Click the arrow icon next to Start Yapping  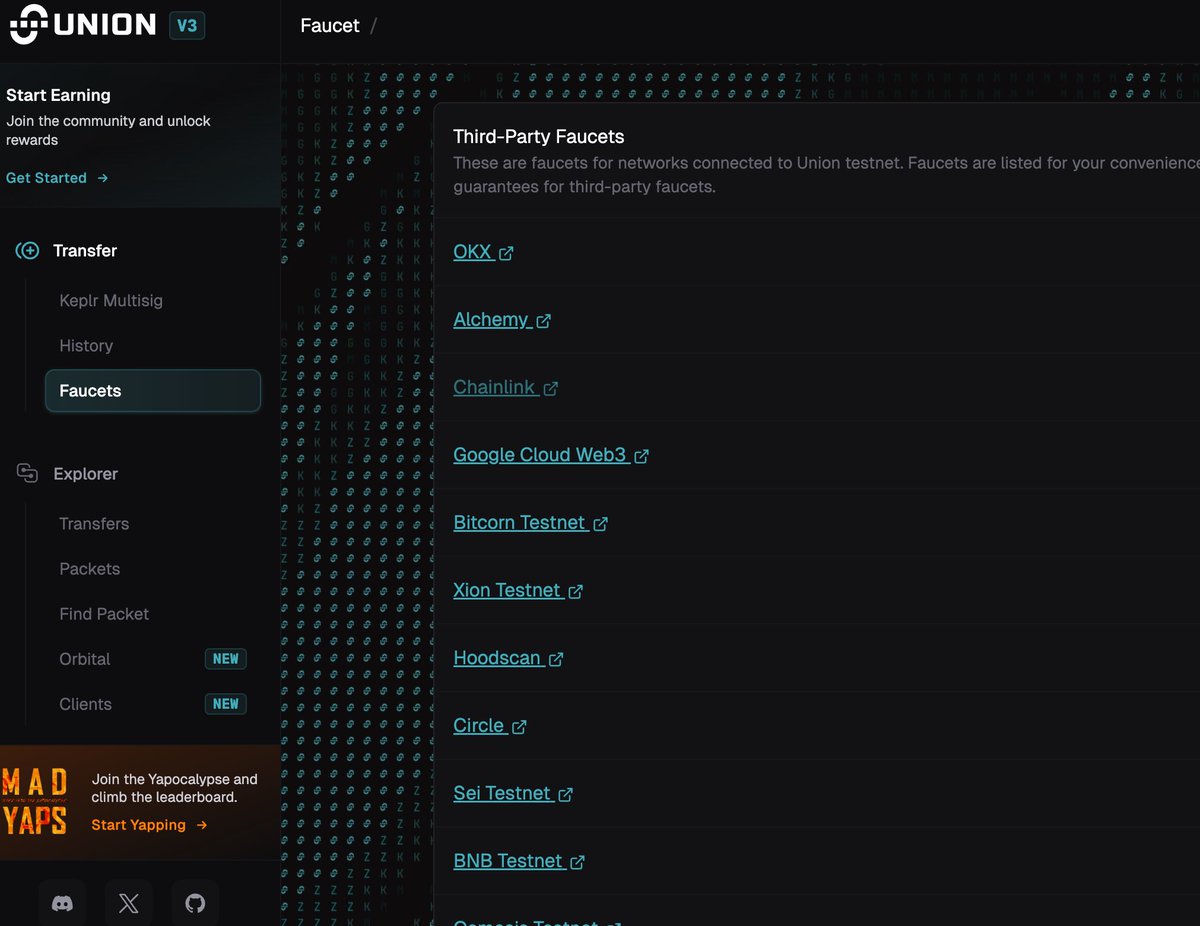click(202, 825)
